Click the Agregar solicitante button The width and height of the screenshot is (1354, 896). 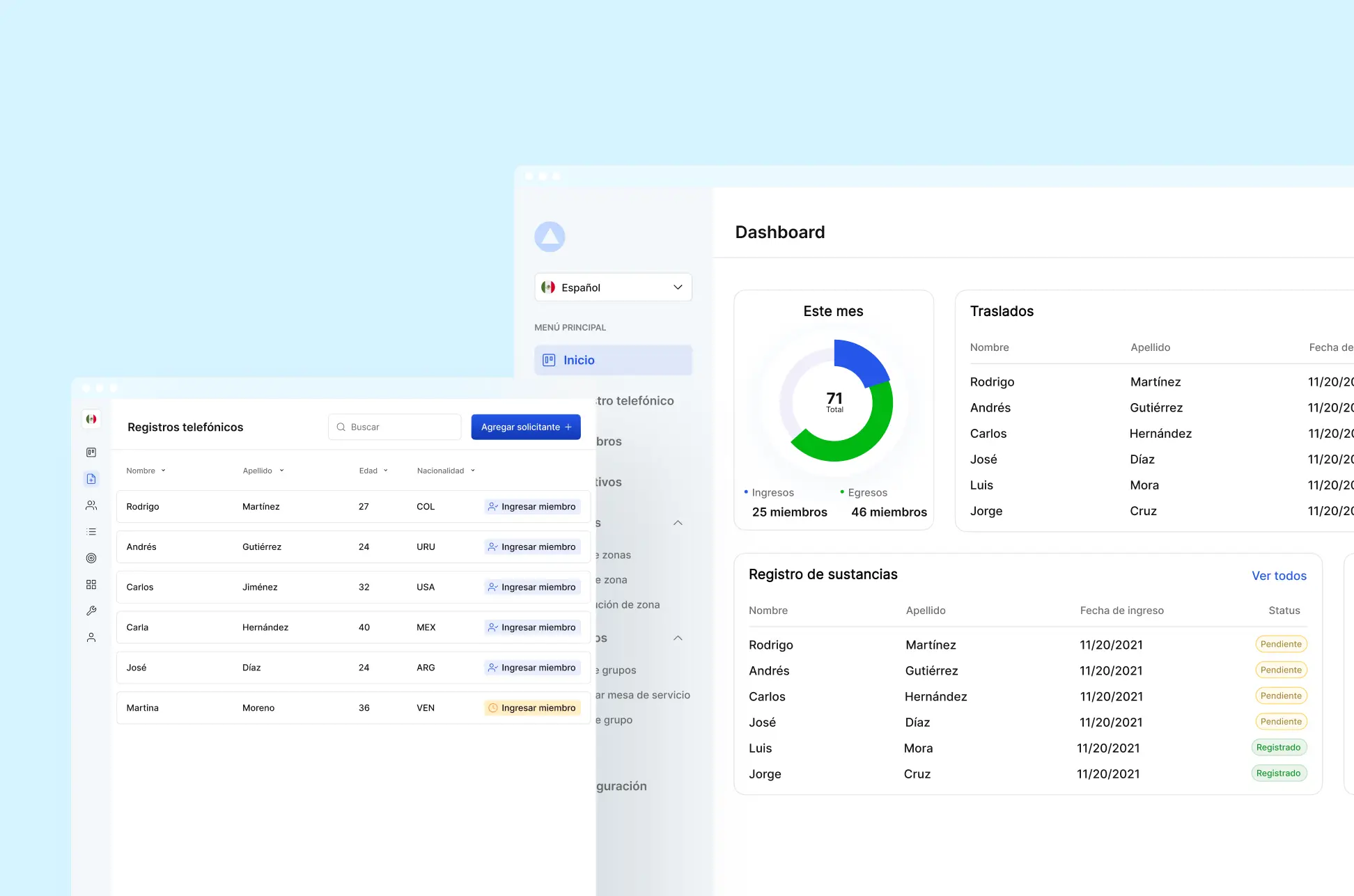[525, 427]
